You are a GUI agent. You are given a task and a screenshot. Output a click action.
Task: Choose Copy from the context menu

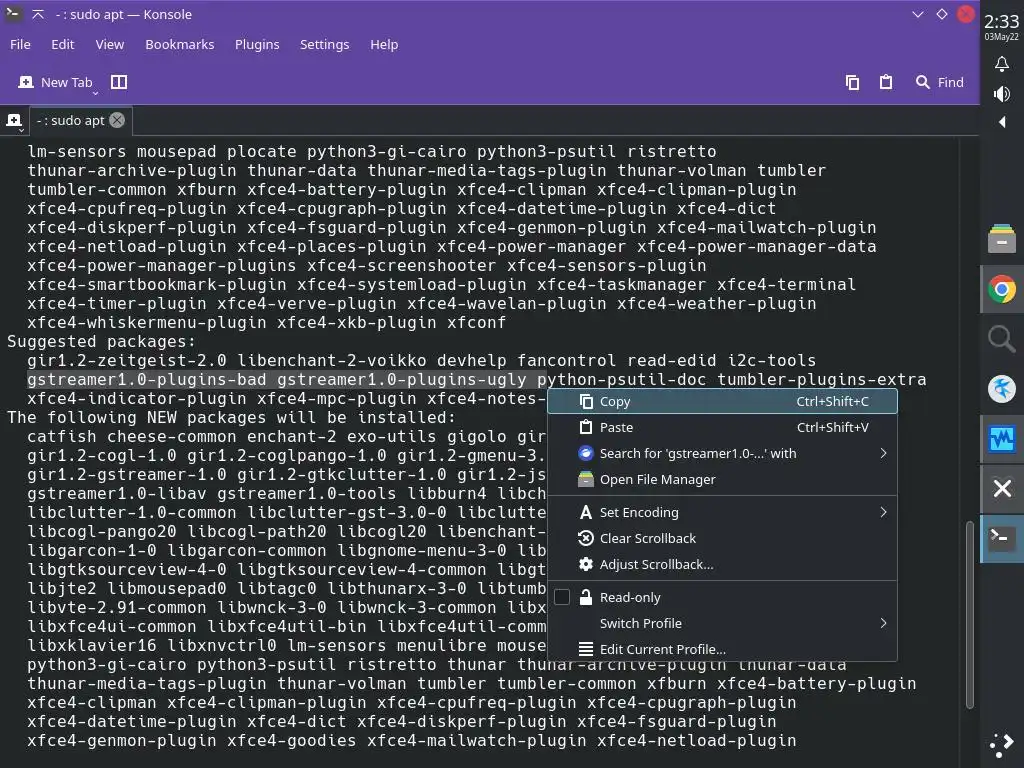point(722,402)
